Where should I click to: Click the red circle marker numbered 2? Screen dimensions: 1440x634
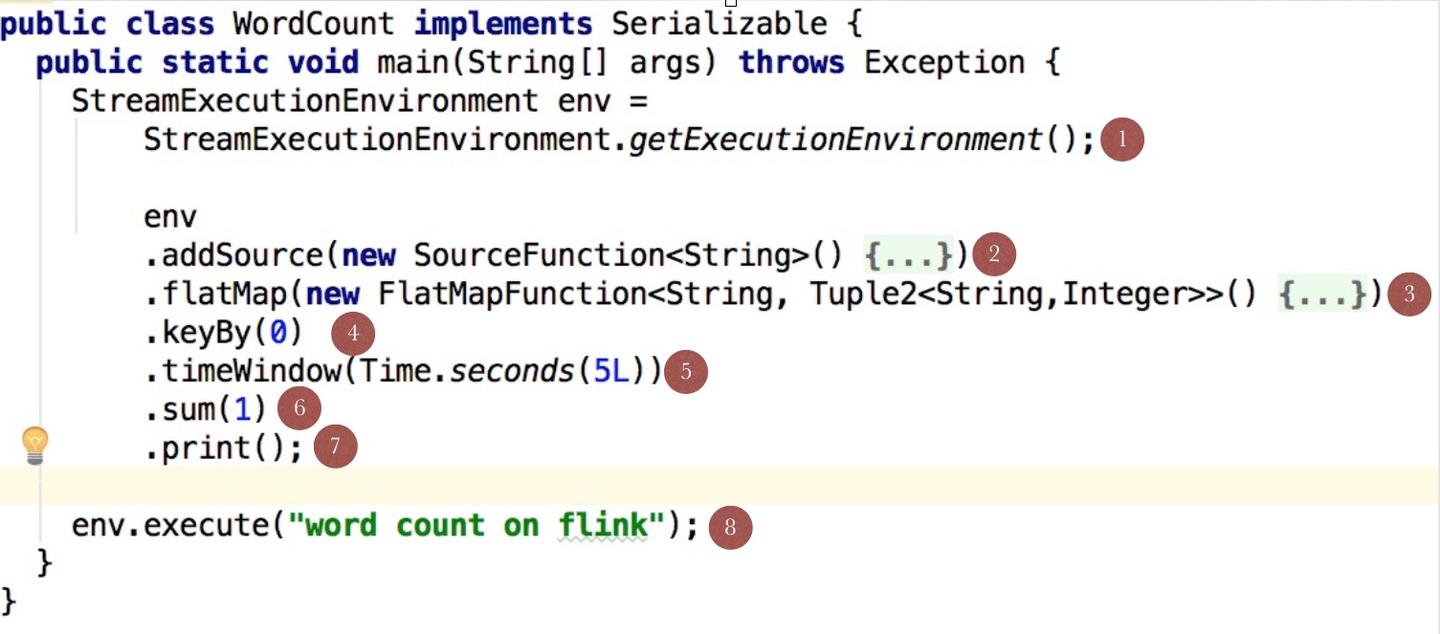point(993,255)
